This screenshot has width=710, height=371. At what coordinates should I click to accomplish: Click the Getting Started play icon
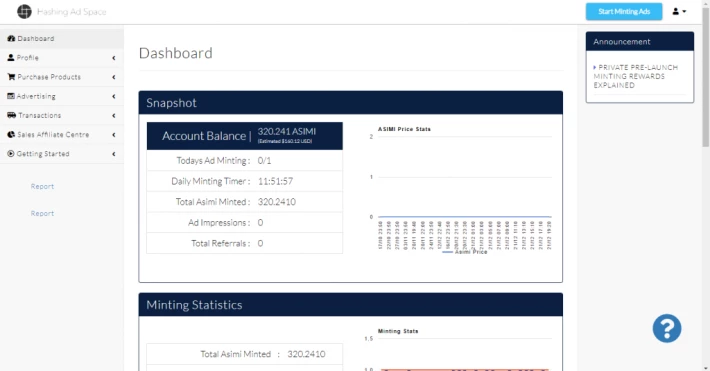pyautogui.click(x=11, y=154)
